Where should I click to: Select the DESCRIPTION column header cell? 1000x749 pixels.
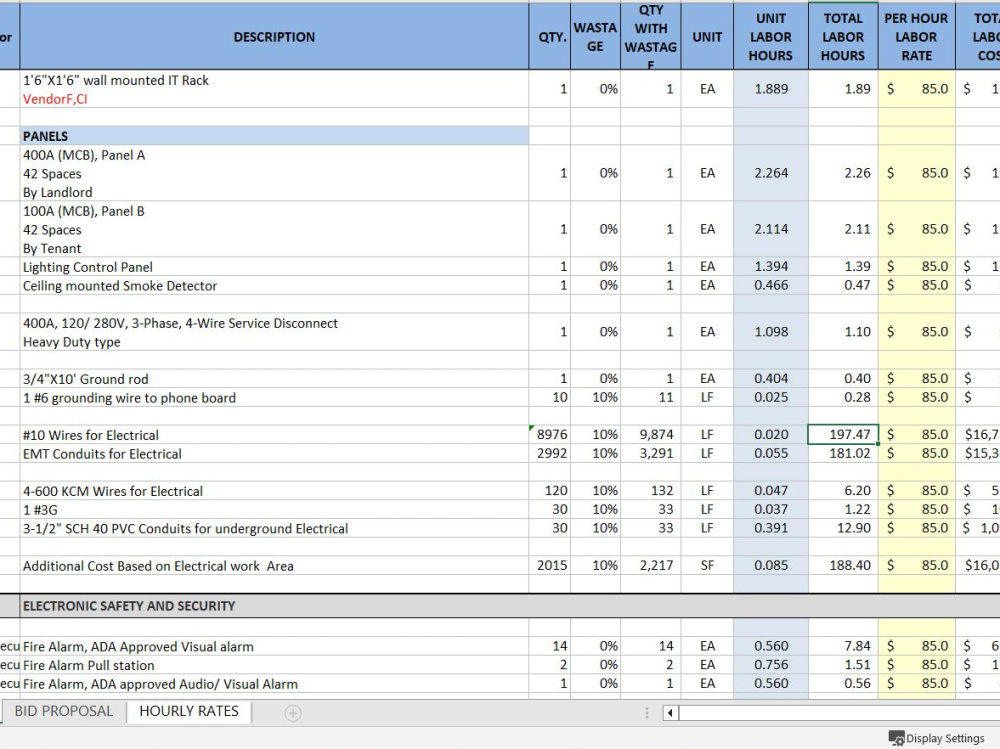click(274, 36)
